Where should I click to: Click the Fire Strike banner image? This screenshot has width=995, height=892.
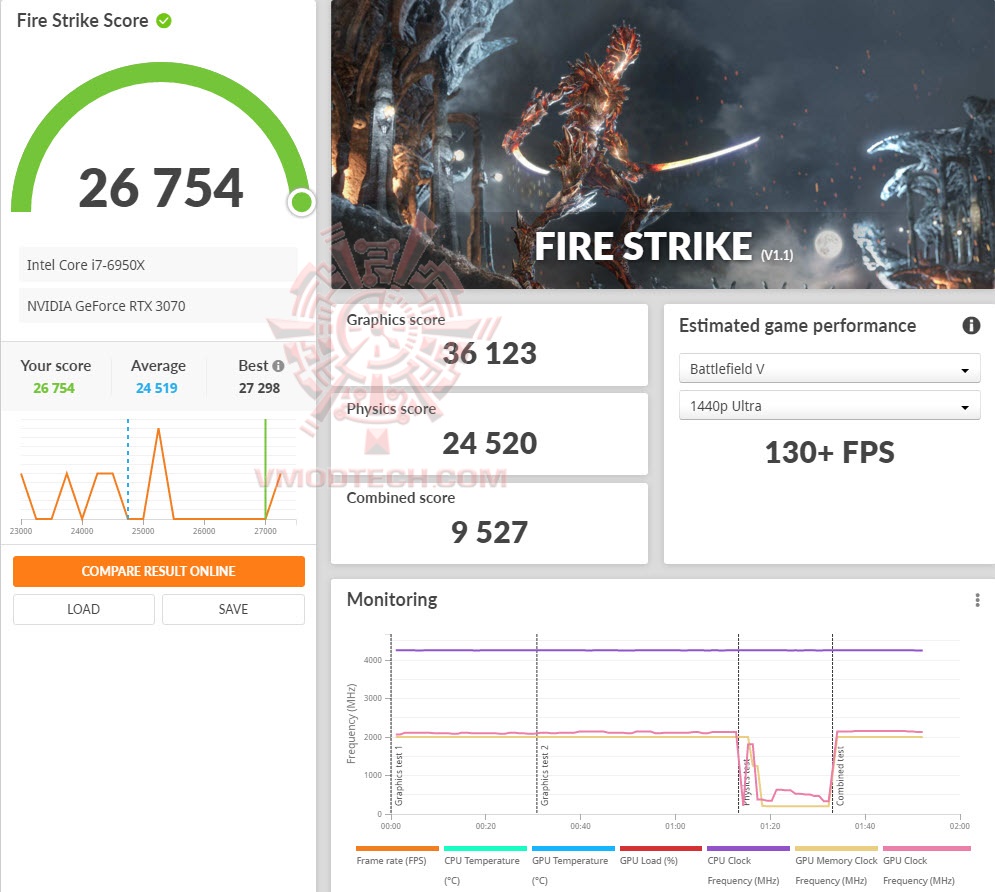point(662,144)
